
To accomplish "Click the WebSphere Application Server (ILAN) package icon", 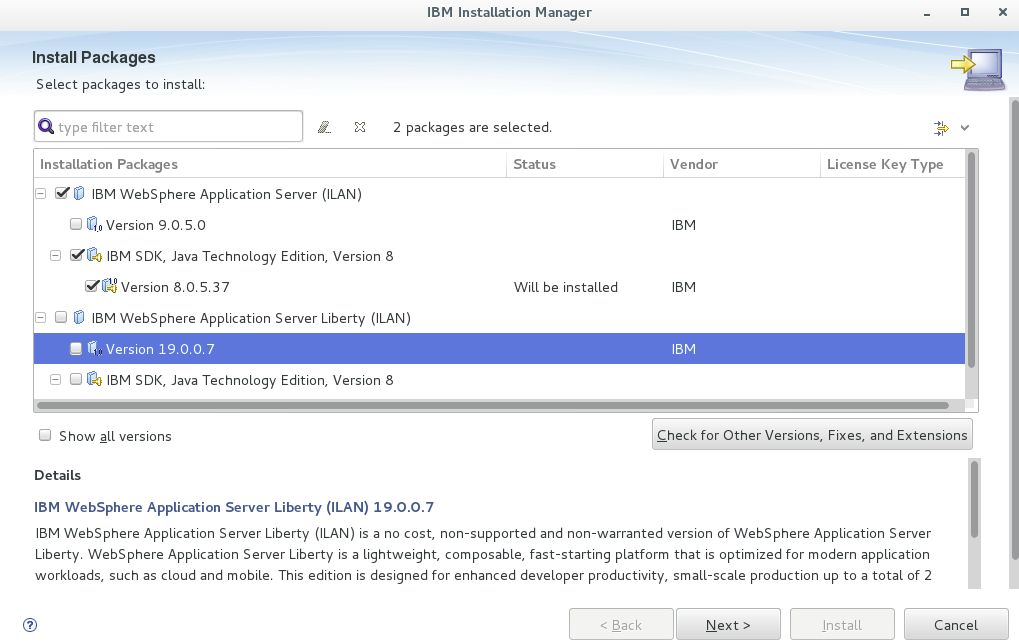I will [x=79, y=194].
